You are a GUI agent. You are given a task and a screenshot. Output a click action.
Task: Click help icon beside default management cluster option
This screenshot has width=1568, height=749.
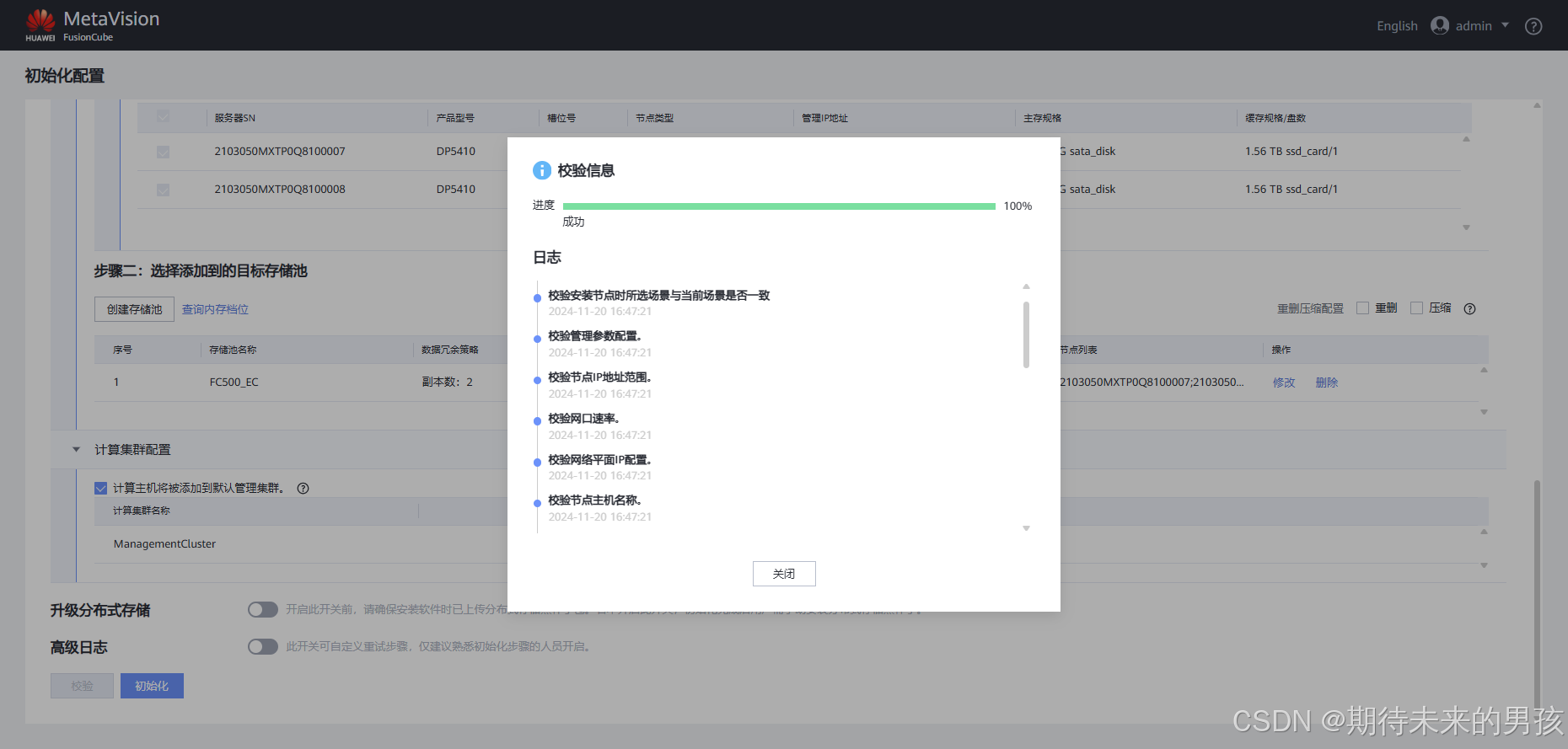point(303,489)
